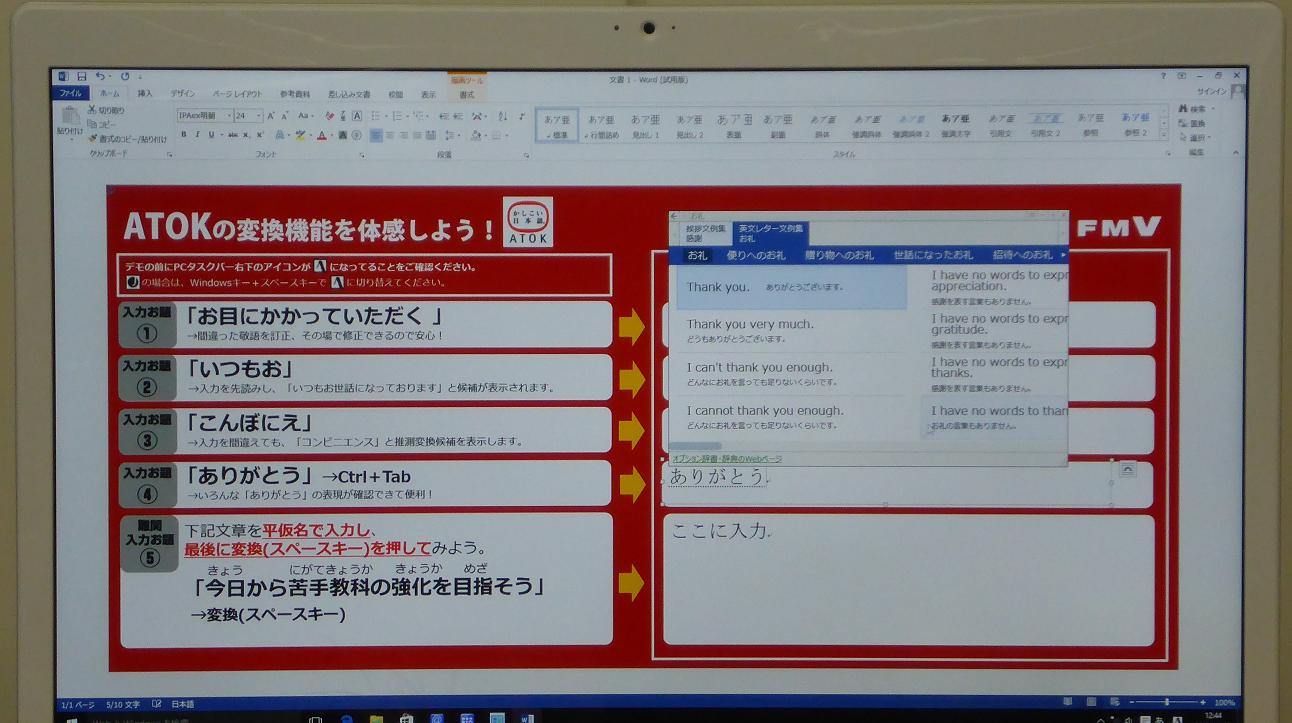Click the Undo arrow in the title bar
The image size is (1292, 723).
[x=100, y=77]
